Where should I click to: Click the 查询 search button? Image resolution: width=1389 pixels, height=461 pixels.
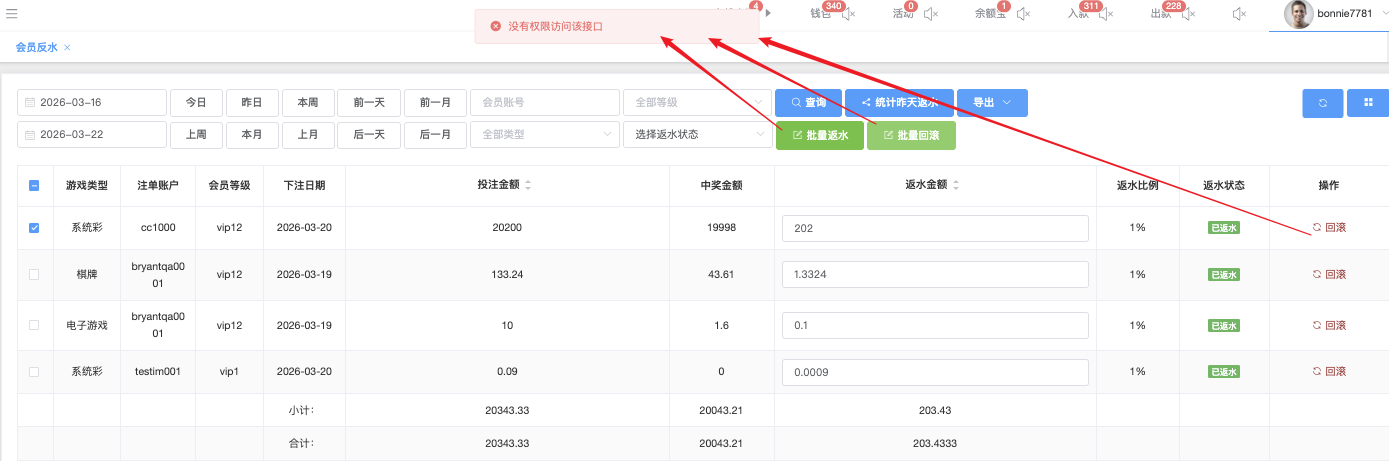pos(808,103)
